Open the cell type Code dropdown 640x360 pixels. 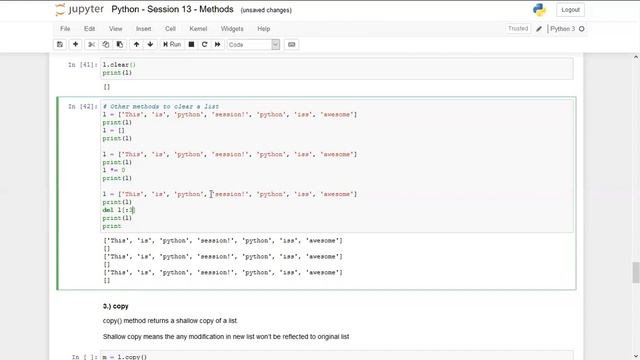(253, 44)
